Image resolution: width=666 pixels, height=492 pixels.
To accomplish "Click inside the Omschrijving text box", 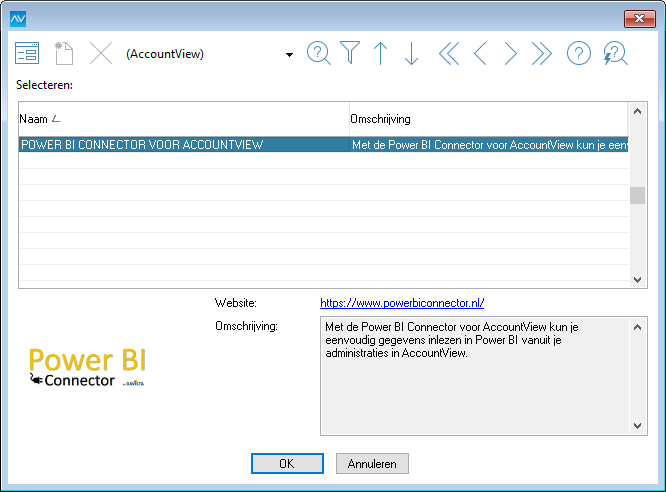I will point(475,376).
